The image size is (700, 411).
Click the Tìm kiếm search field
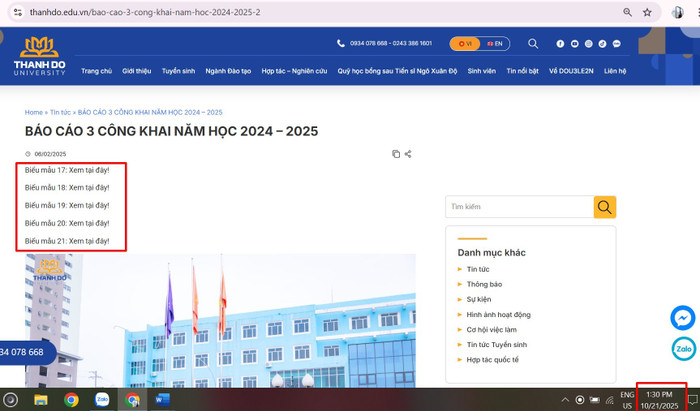[x=519, y=207]
